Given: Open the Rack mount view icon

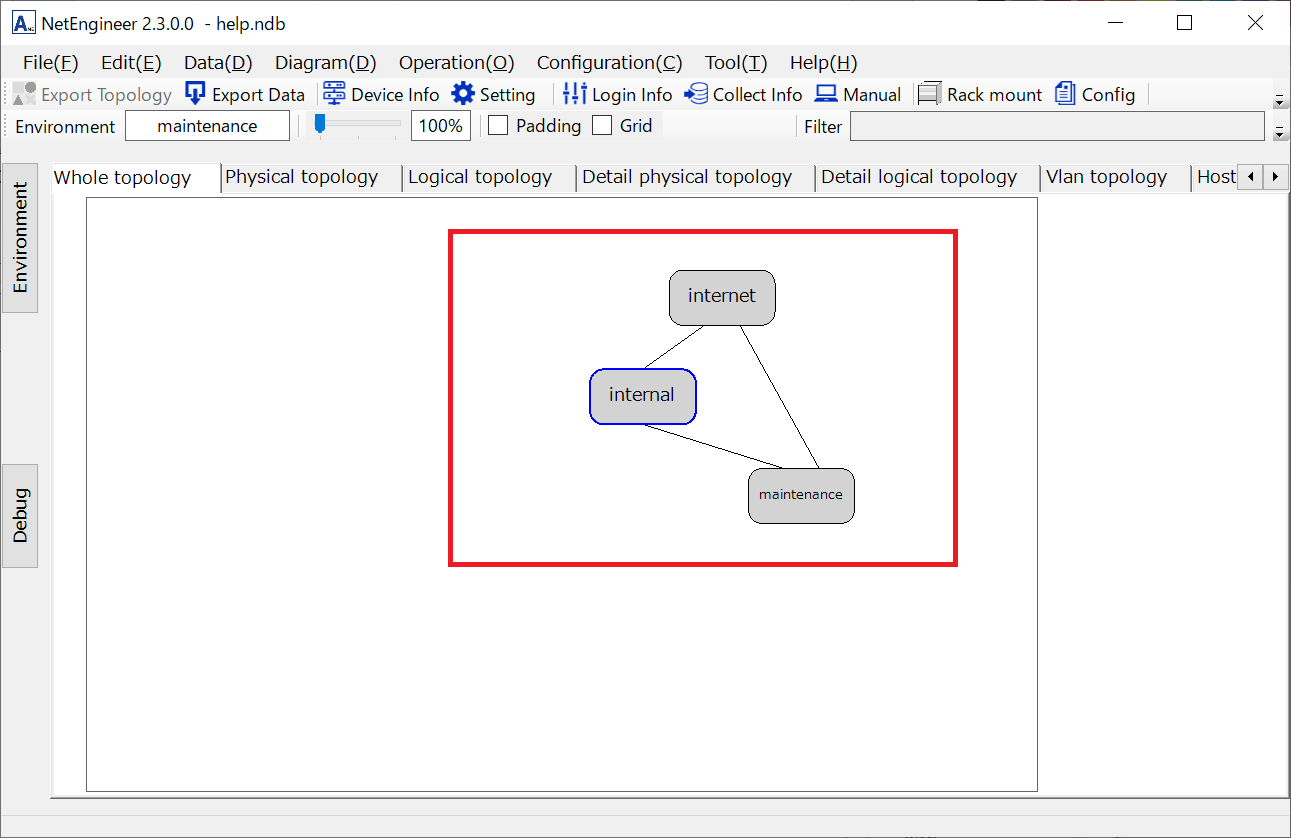Looking at the screenshot, I should pyautogui.click(x=930, y=94).
